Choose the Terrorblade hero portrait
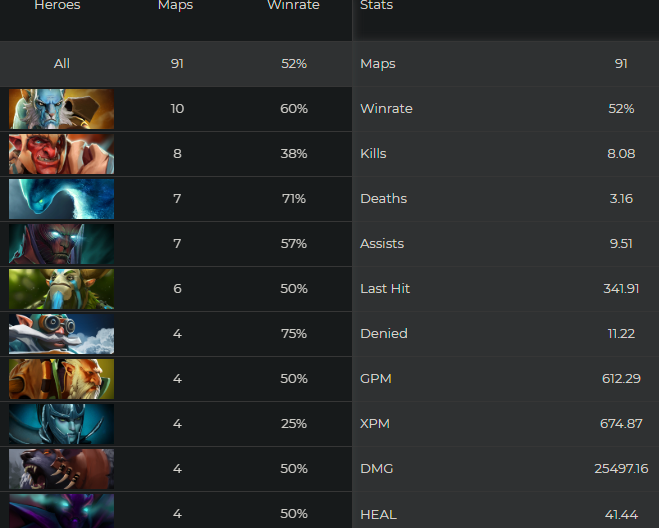 pos(61,244)
